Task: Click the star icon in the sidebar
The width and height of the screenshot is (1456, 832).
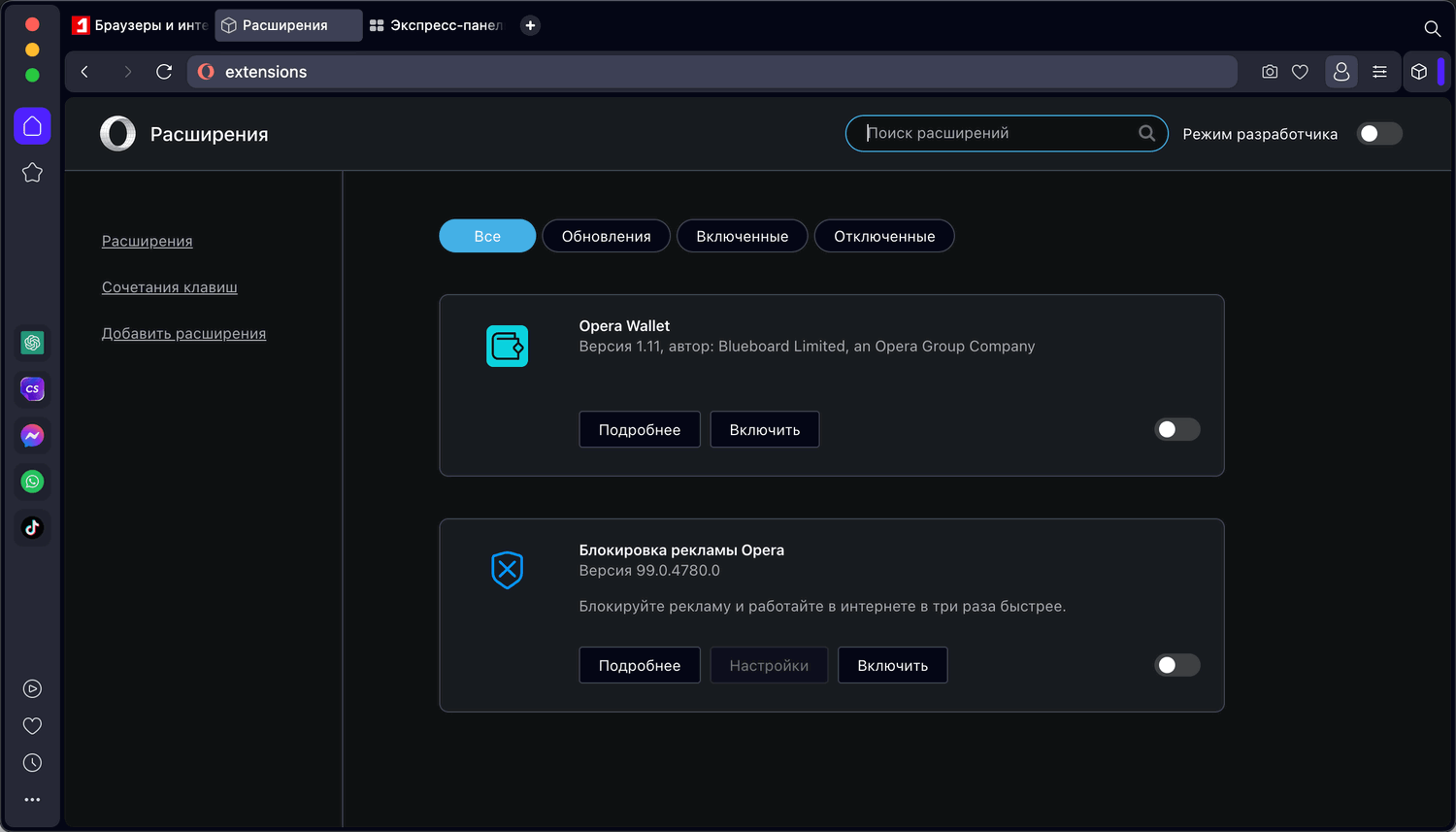Action: click(32, 173)
